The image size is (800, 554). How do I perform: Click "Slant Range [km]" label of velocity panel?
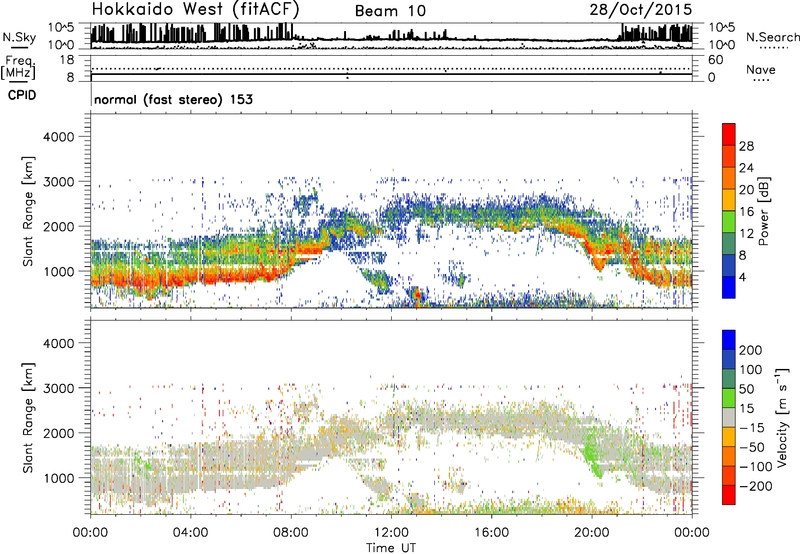(28, 418)
